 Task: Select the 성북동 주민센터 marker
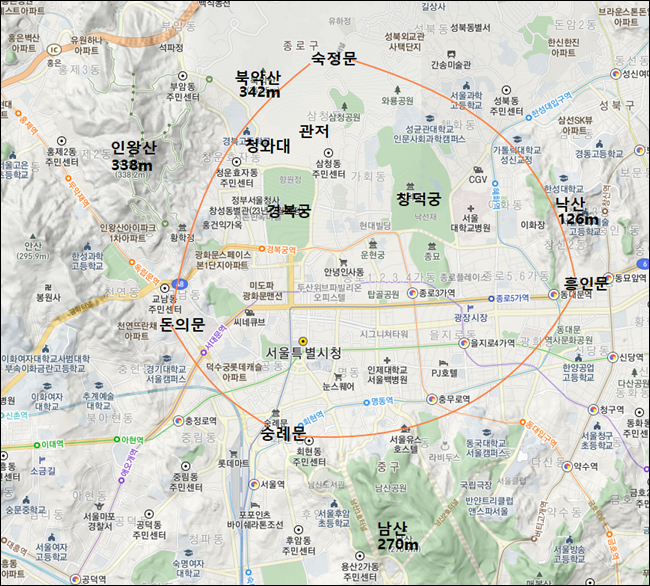pos(506,90)
